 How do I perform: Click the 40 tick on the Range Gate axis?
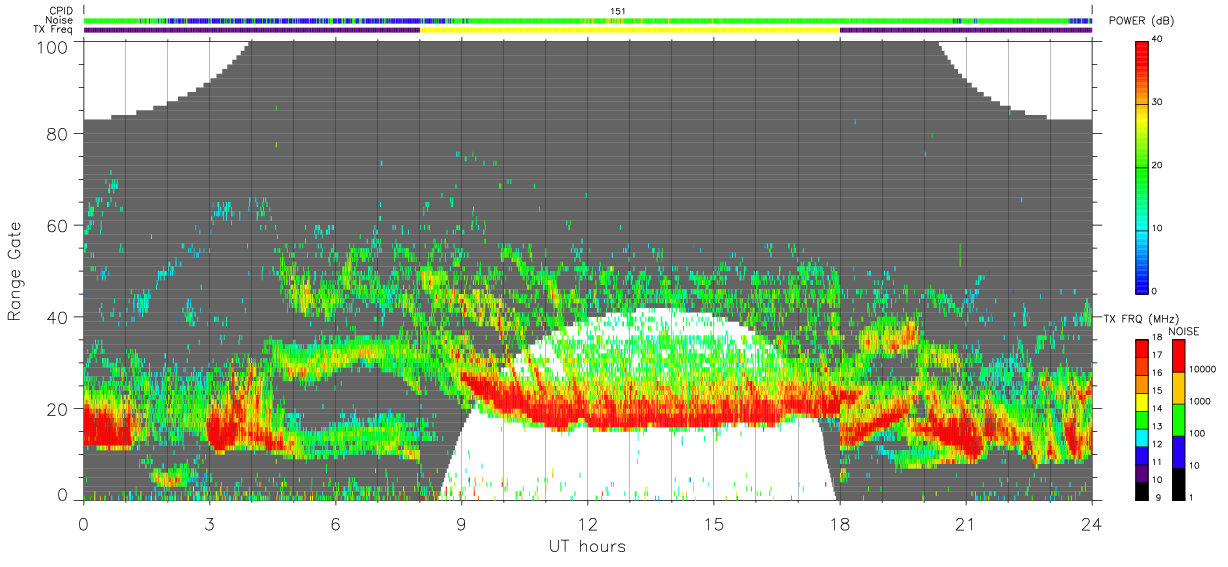tap(57, 317)
